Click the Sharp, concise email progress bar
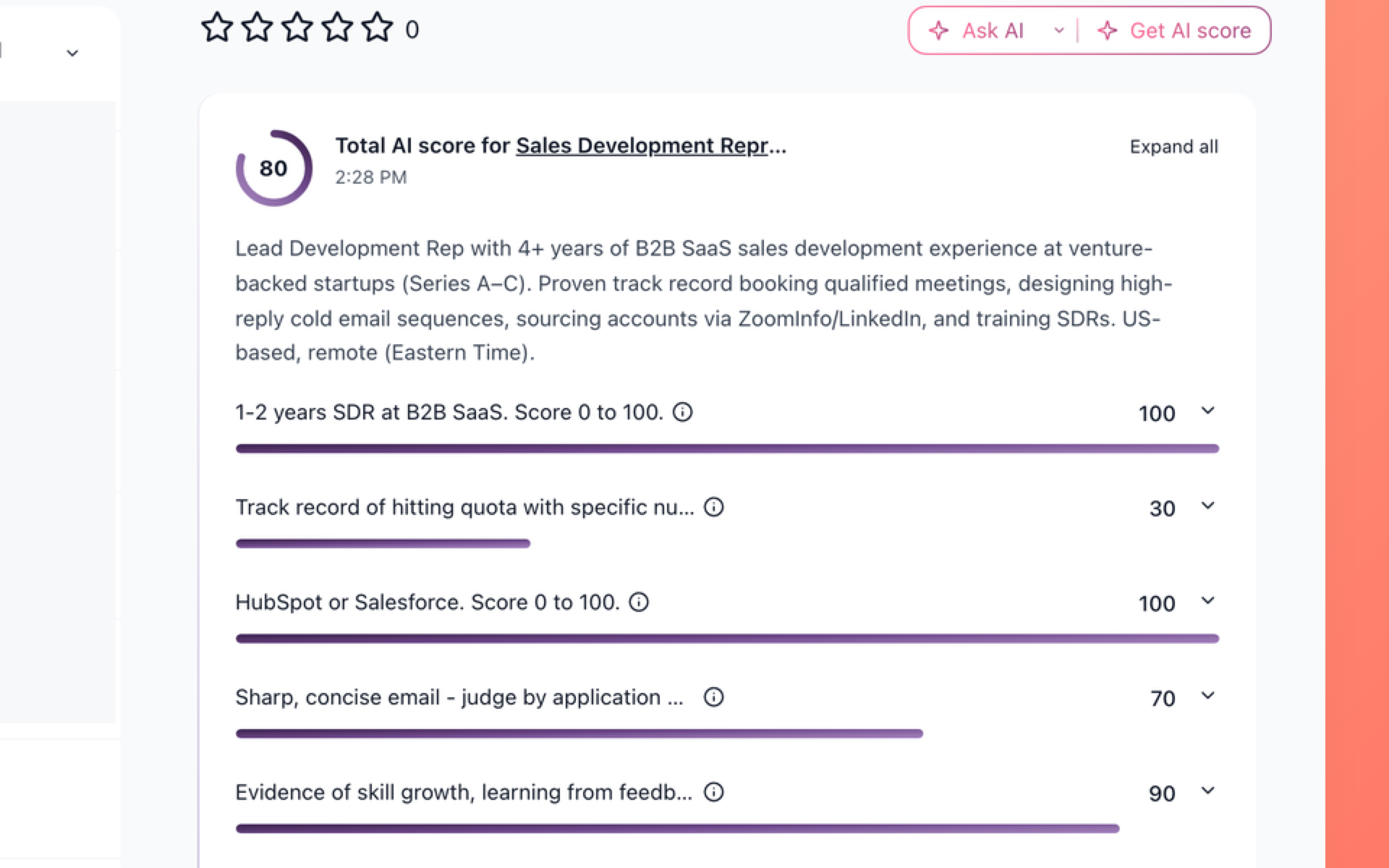 (x=579, y=733)
